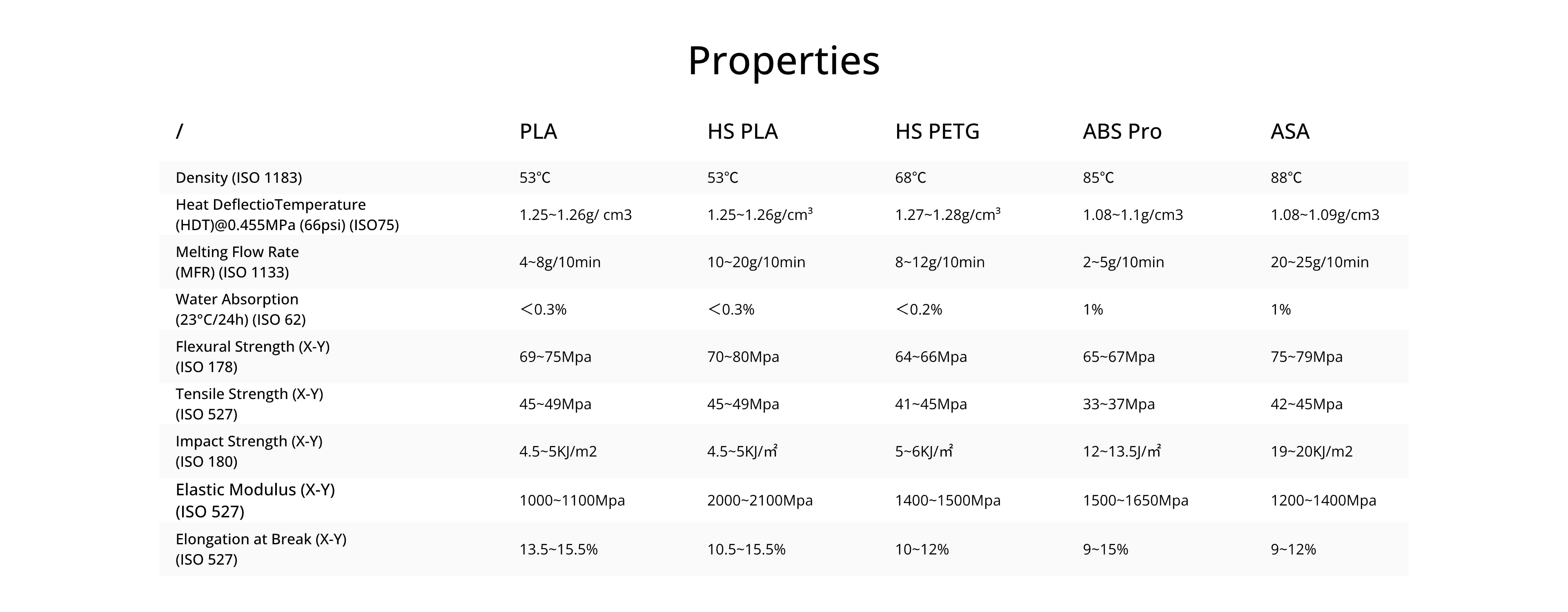Viewport: 1568px width, 612px height.
Task: Click the Properties heading
Action: coord(784,60)
